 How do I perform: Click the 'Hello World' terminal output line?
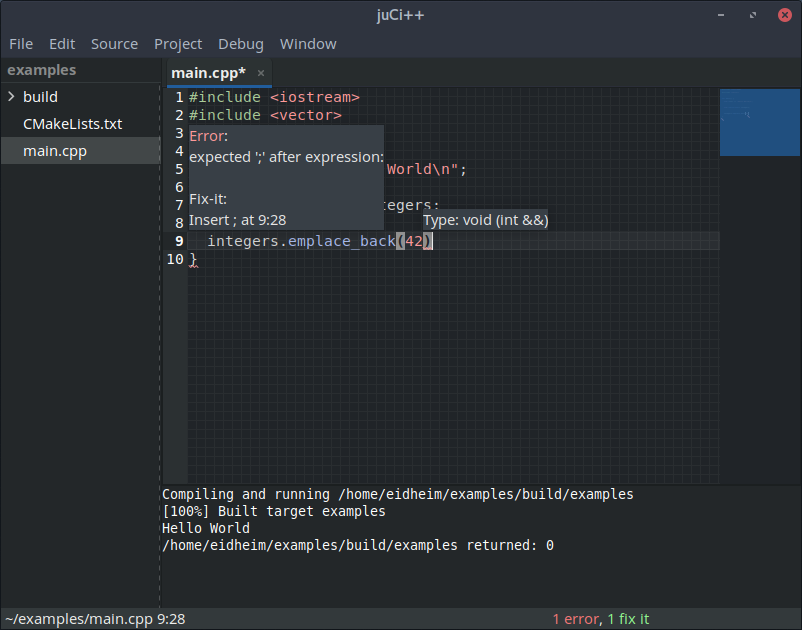[206, 528]
